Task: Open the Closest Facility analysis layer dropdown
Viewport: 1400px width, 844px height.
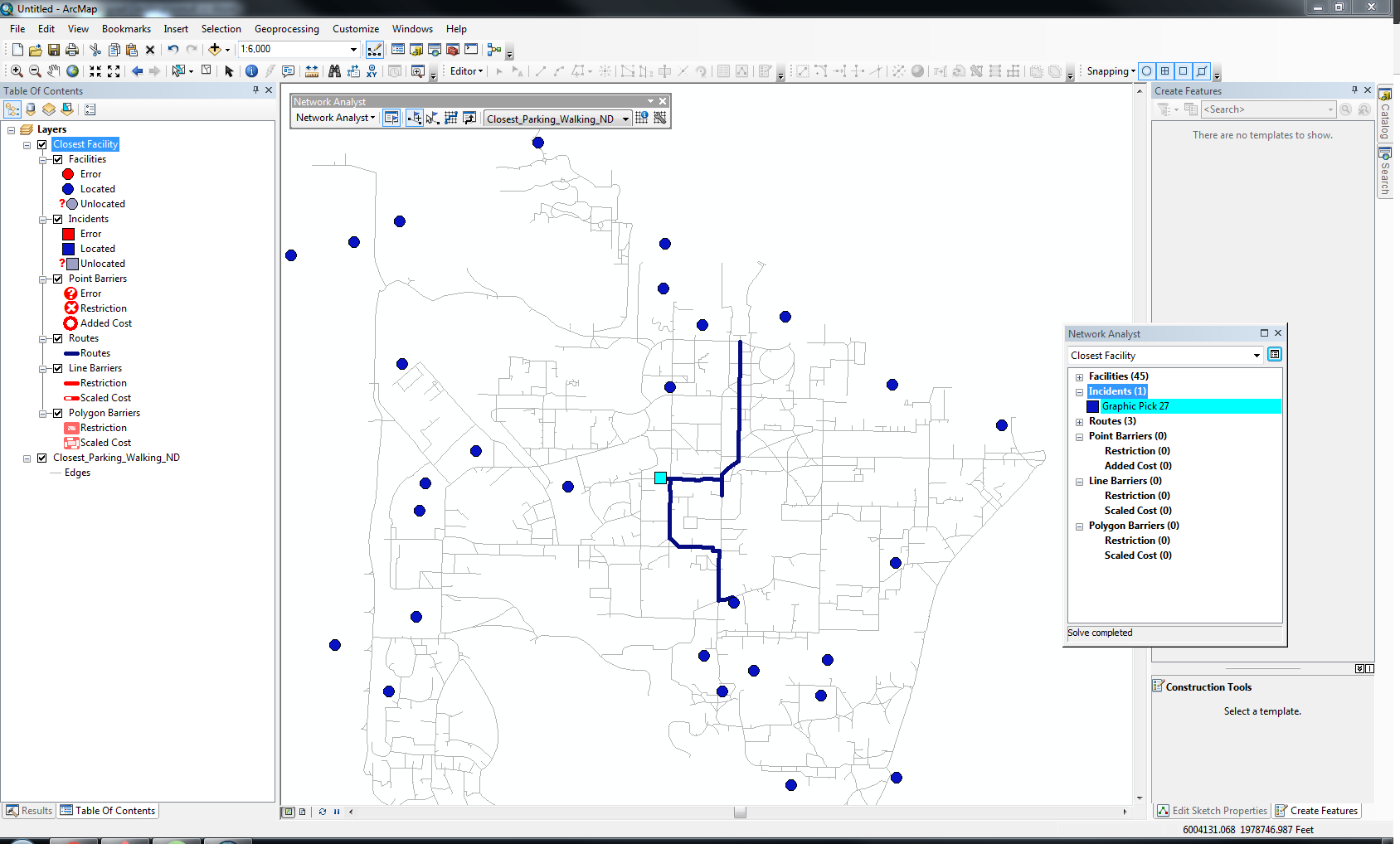Action: click(x=1257, y=356)
